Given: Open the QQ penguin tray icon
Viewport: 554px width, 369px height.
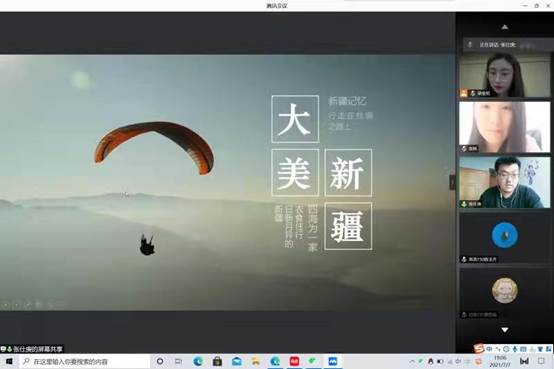Looking at the screenshot, I should [430, 361].
